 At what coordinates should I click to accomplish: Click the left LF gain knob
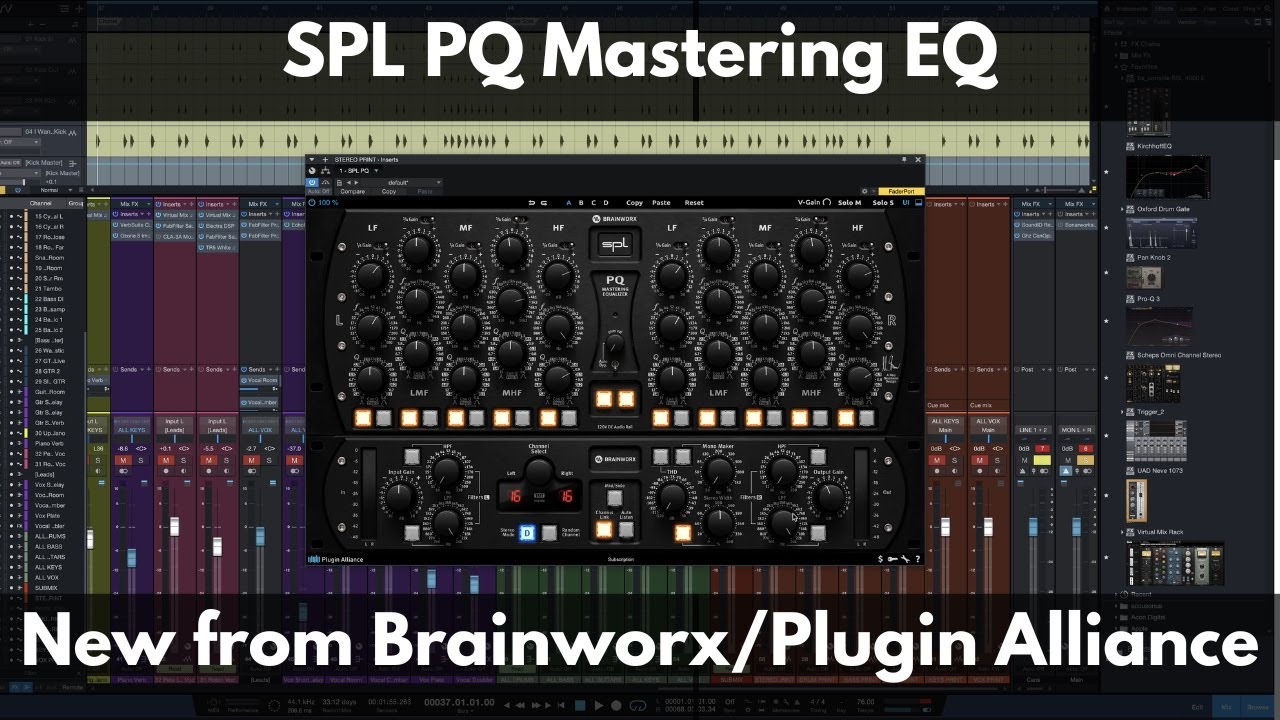[372, 276]
